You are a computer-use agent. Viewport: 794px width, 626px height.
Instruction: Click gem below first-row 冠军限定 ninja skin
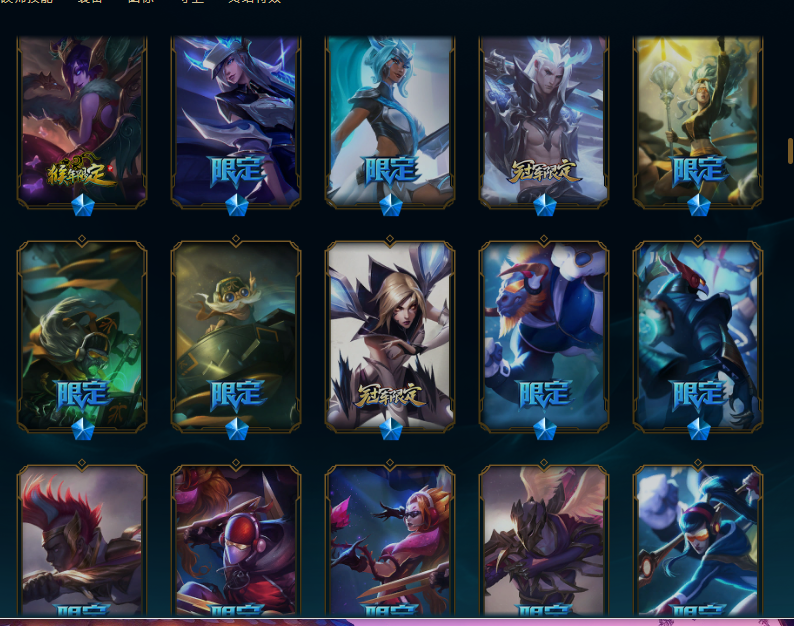544,205
